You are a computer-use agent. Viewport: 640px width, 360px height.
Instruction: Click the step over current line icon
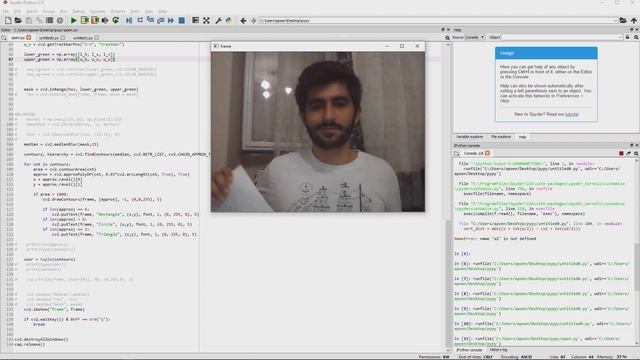point(140,20)
